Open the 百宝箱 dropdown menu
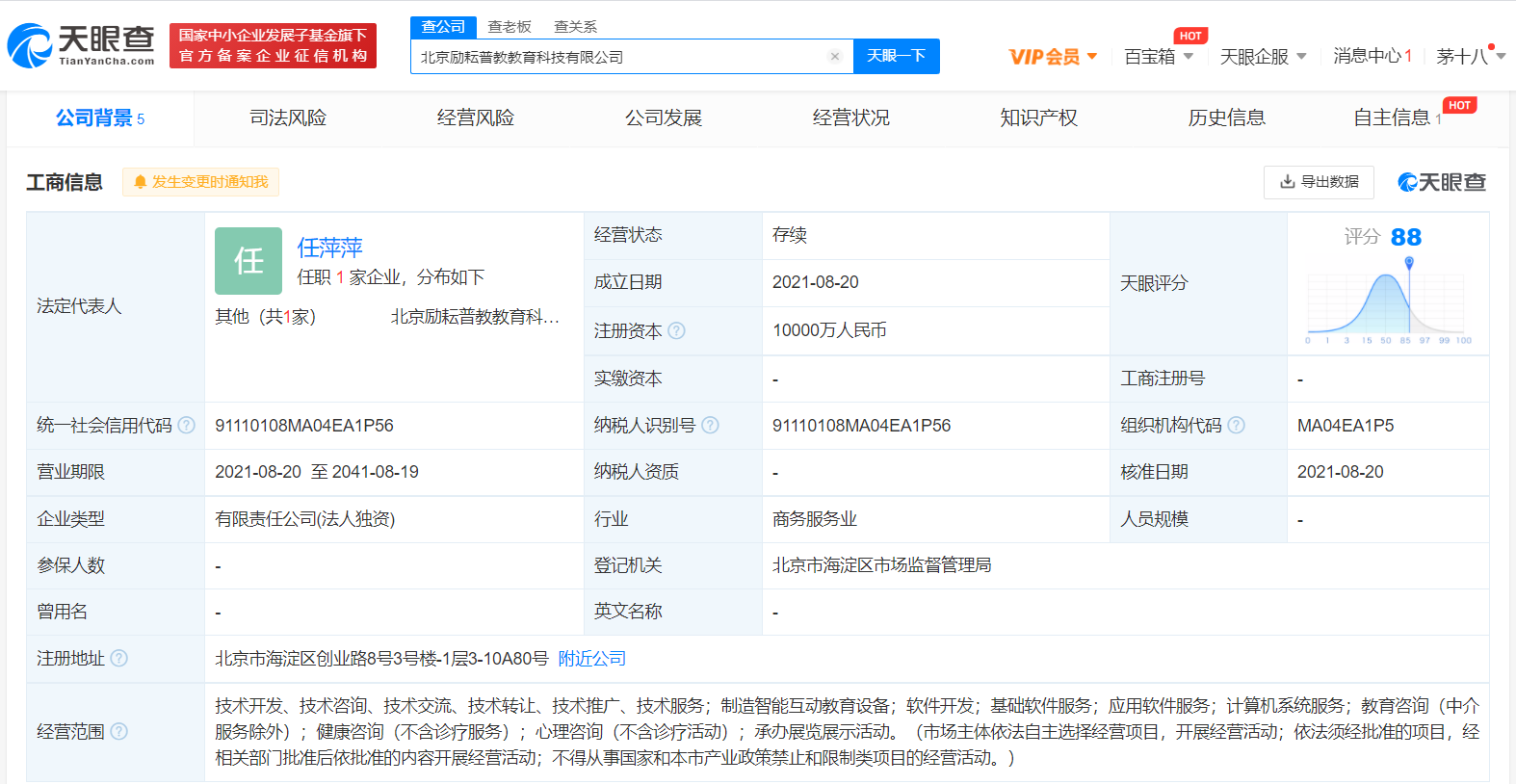The width and height of the screenshot is (1516, 784). (1159, 57)
